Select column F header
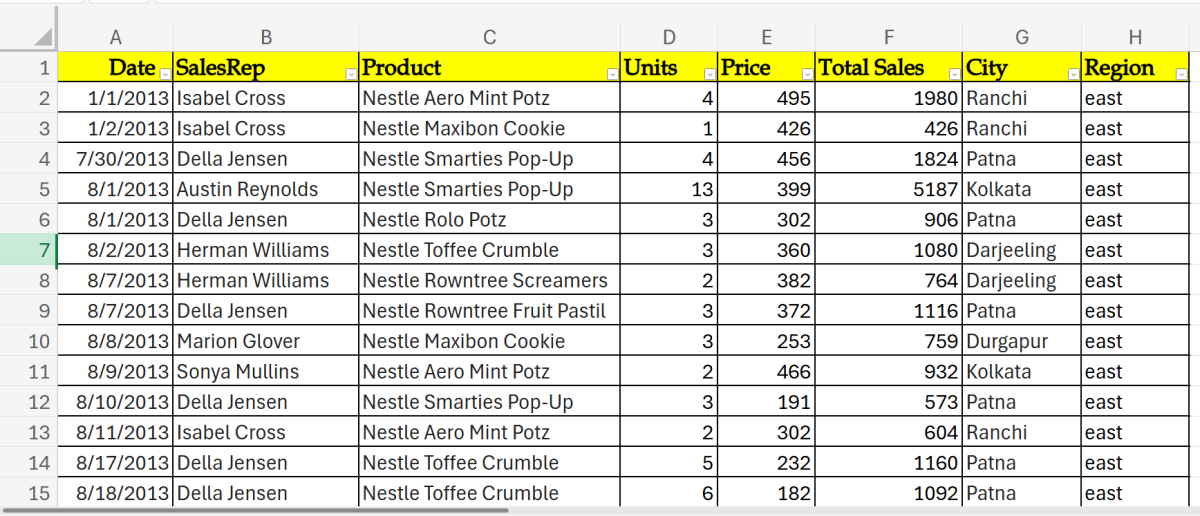The image size is (1200, 516). [889, 37]
